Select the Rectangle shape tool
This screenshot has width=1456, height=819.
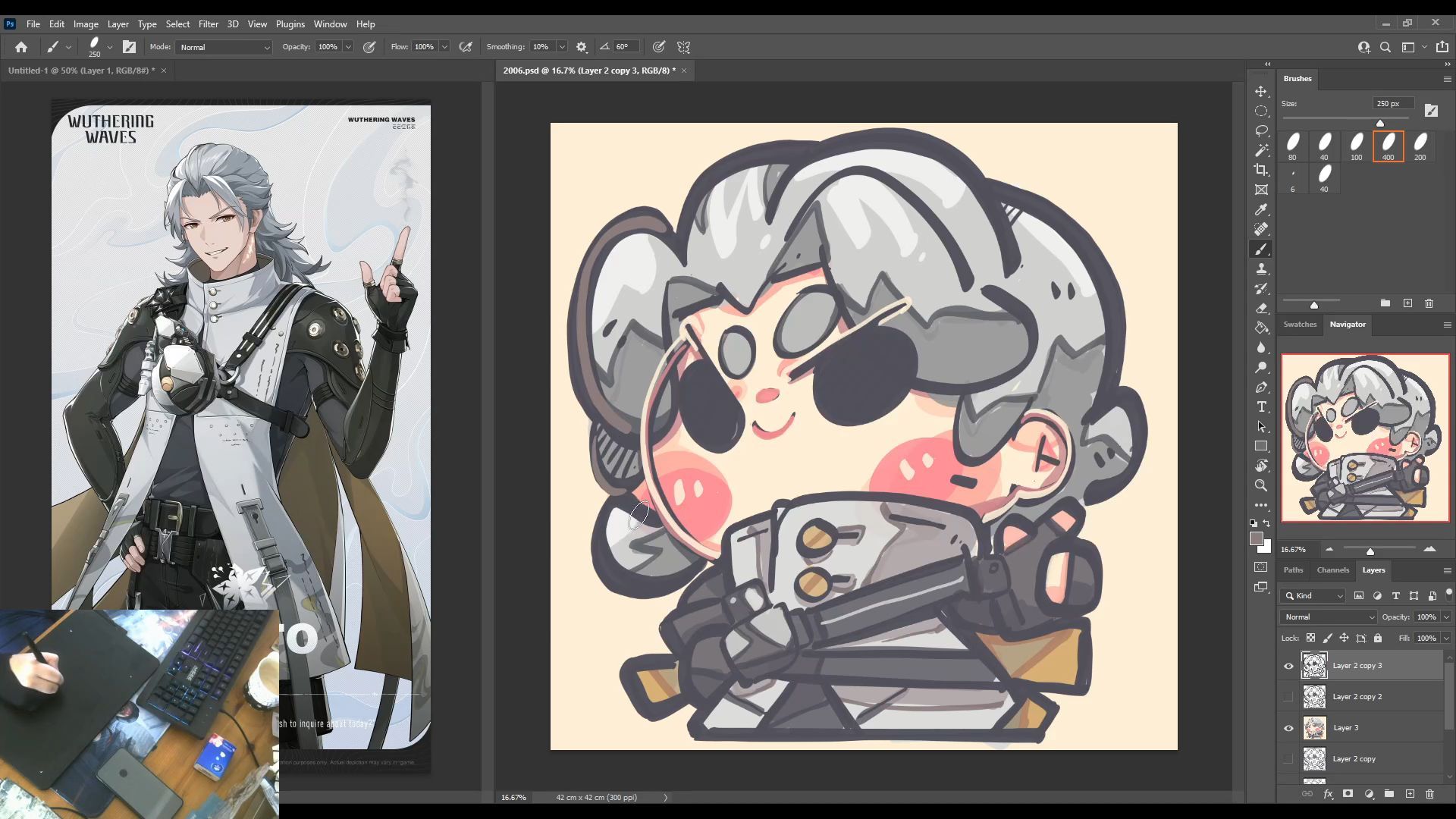pos(1261,446)
